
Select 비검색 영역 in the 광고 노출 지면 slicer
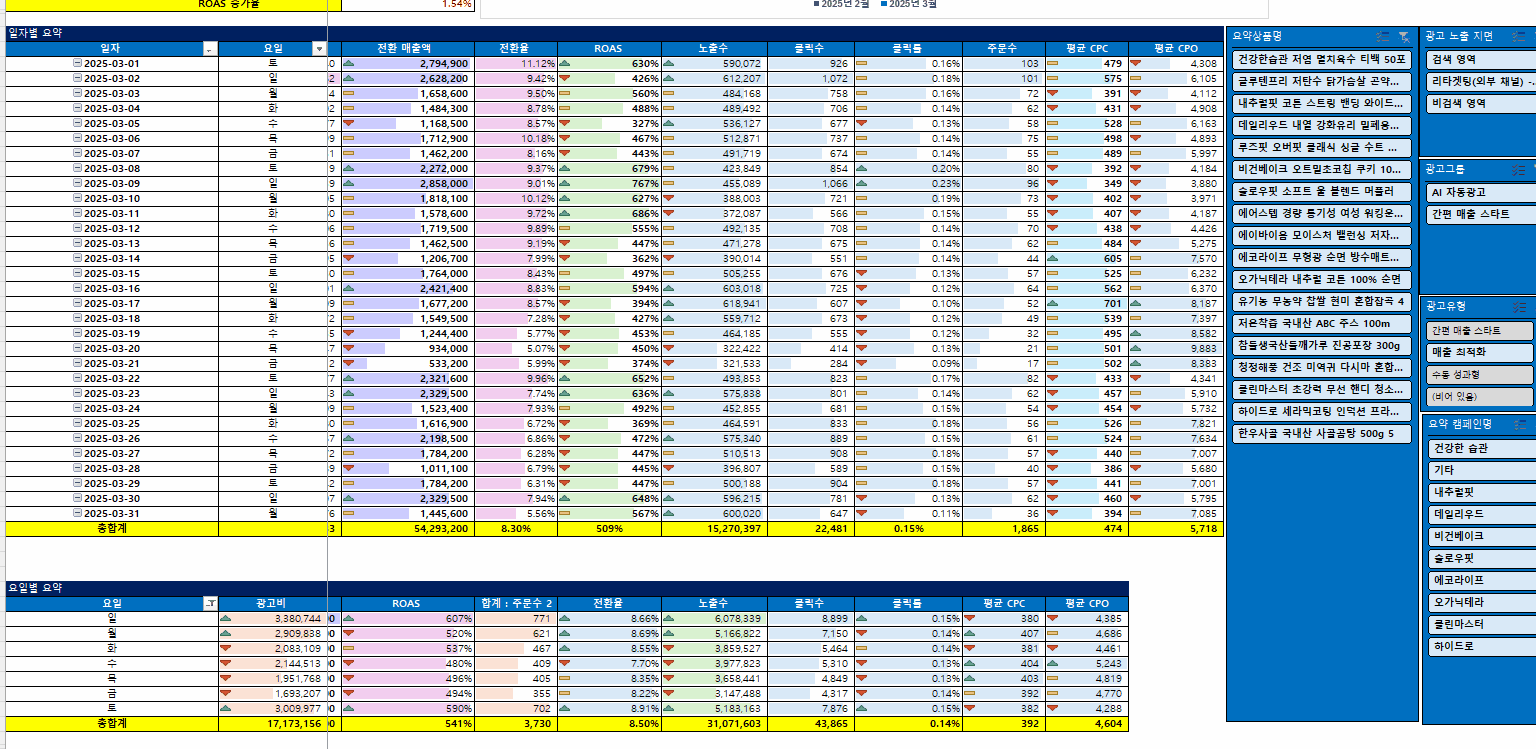point(1481,103)
